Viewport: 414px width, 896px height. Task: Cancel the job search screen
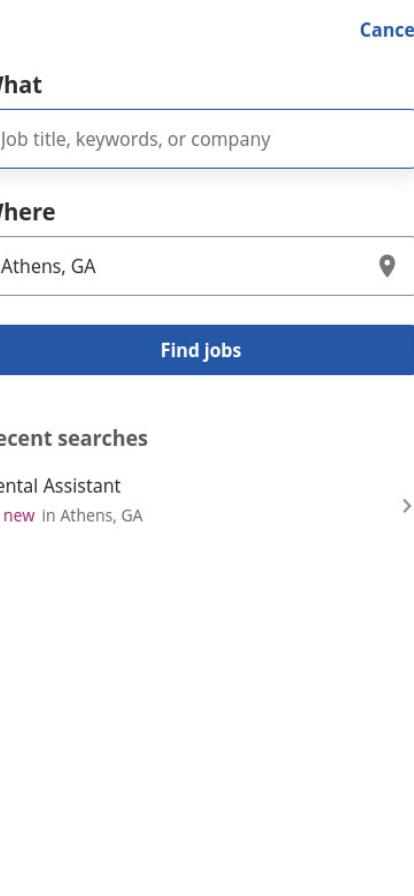tap(387, 30)
